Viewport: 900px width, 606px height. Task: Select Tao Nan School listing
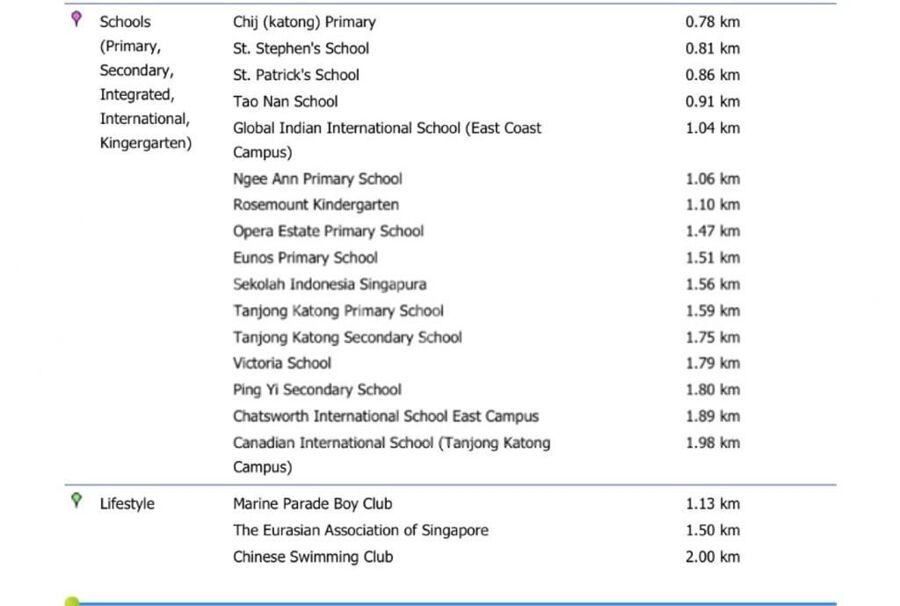click(285, 101)
